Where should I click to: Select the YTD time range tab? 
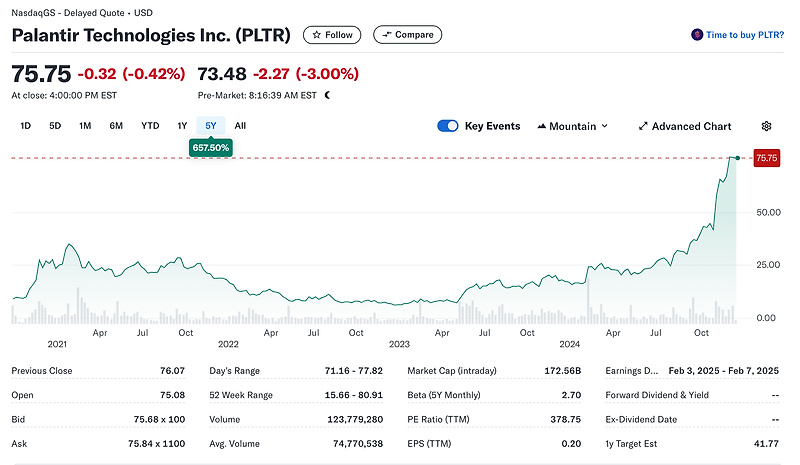[x=150, y=126]
